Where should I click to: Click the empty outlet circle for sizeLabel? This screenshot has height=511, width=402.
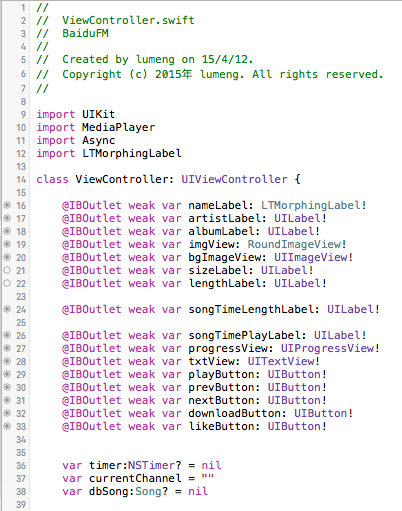[7, 270]
